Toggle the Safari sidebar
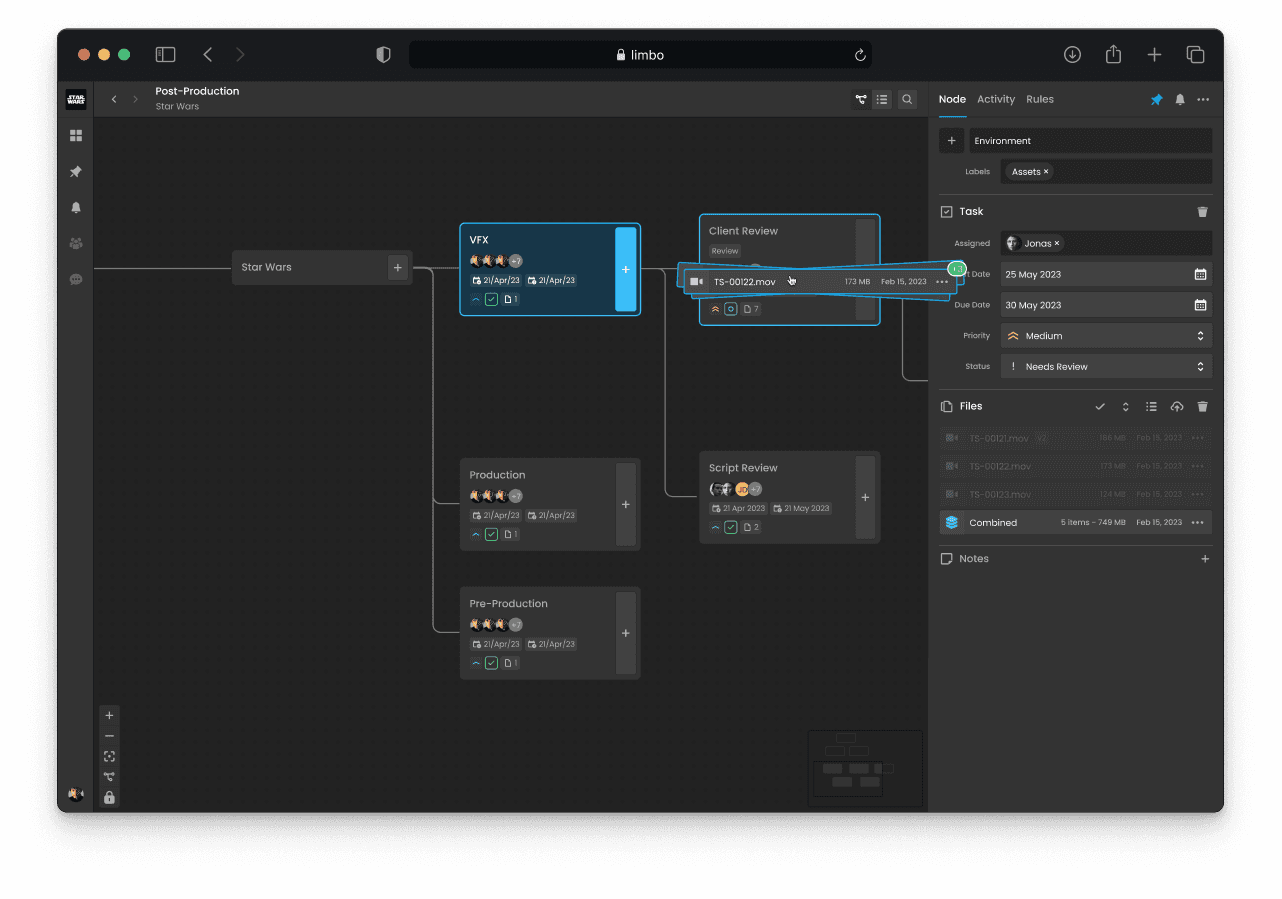Image resolution: width=1282 pixels, height=899 pixels. (166, 55)
